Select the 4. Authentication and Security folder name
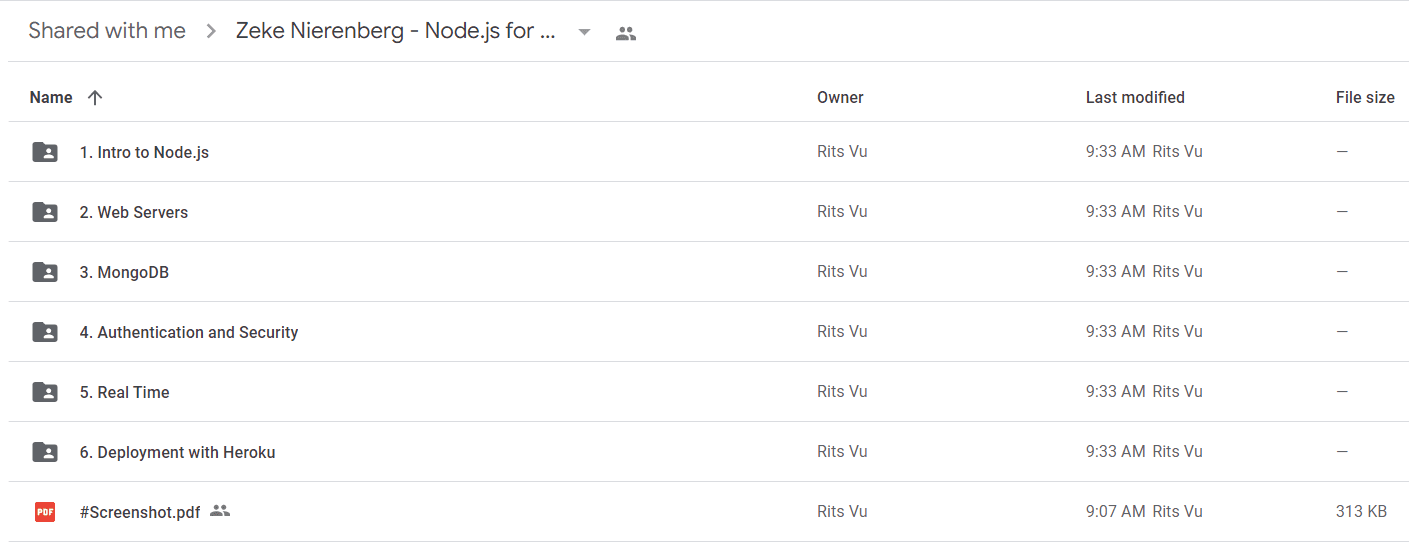1409x543 pixels. (x=189, y=332)
